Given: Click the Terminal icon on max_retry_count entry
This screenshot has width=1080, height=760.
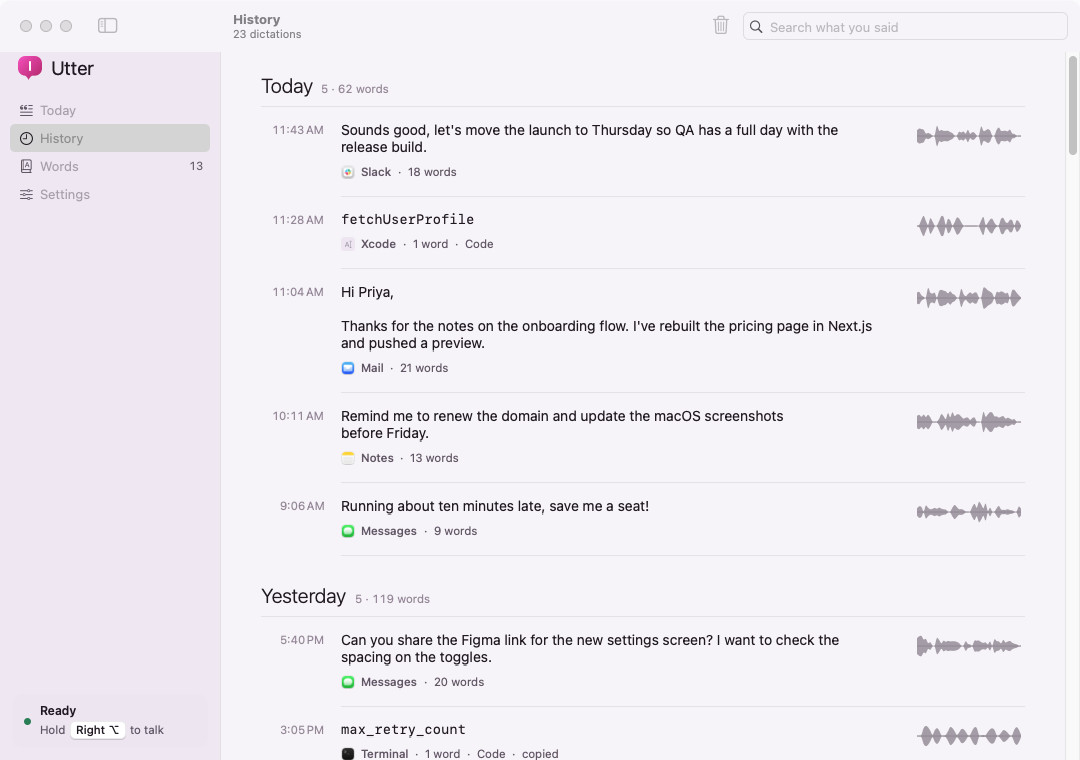Looking at the screenshot, I should [x=348, y=754].
